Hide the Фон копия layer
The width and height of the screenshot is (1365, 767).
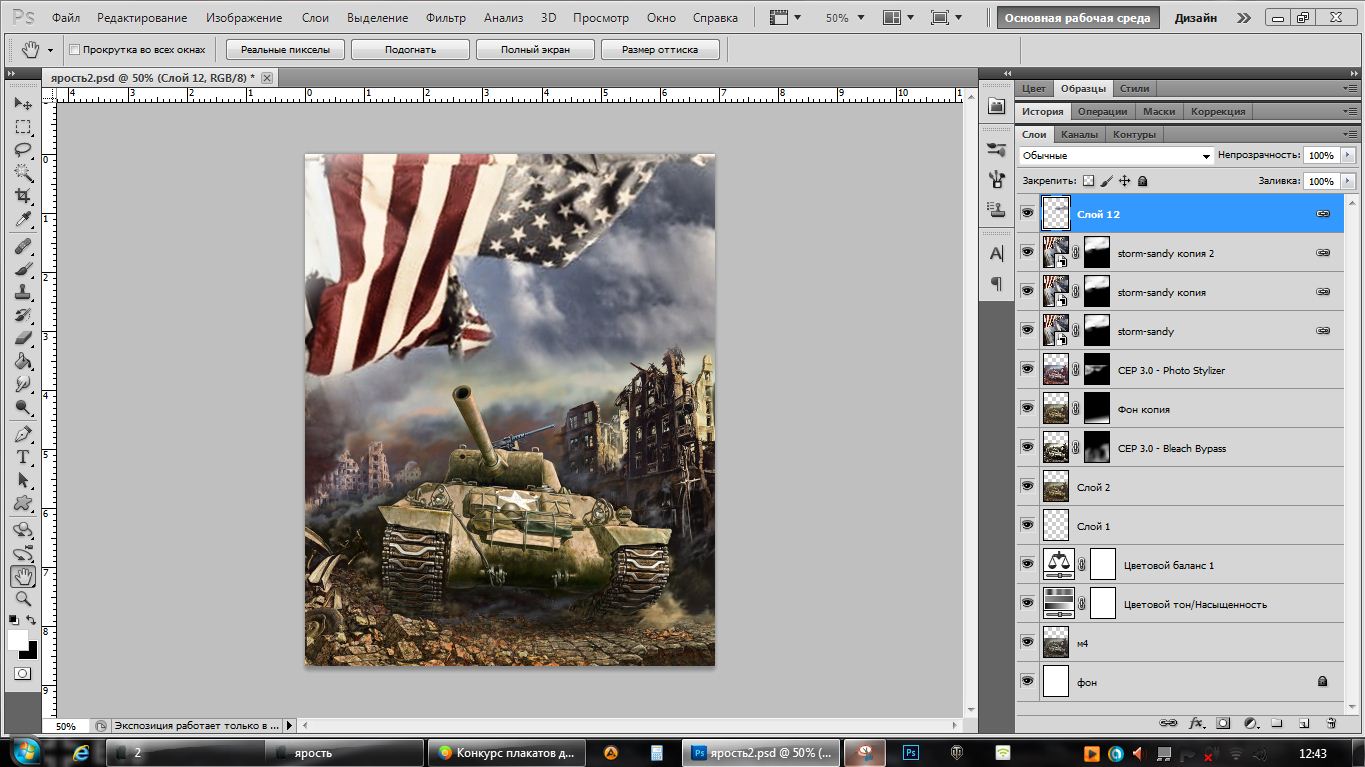(x=1027, y=408)
